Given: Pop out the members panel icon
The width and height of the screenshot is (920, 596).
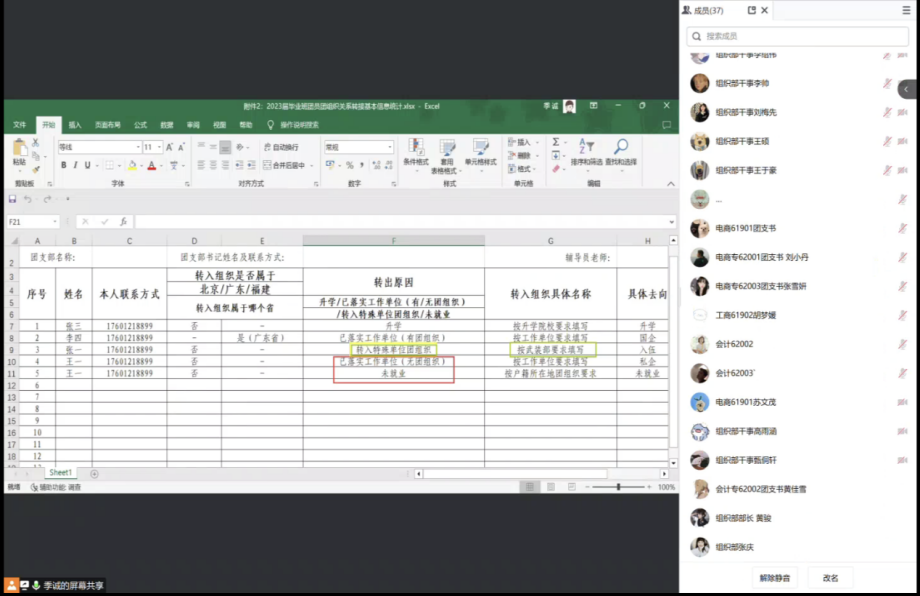Looking at the screenshot, I should [752, 10].
